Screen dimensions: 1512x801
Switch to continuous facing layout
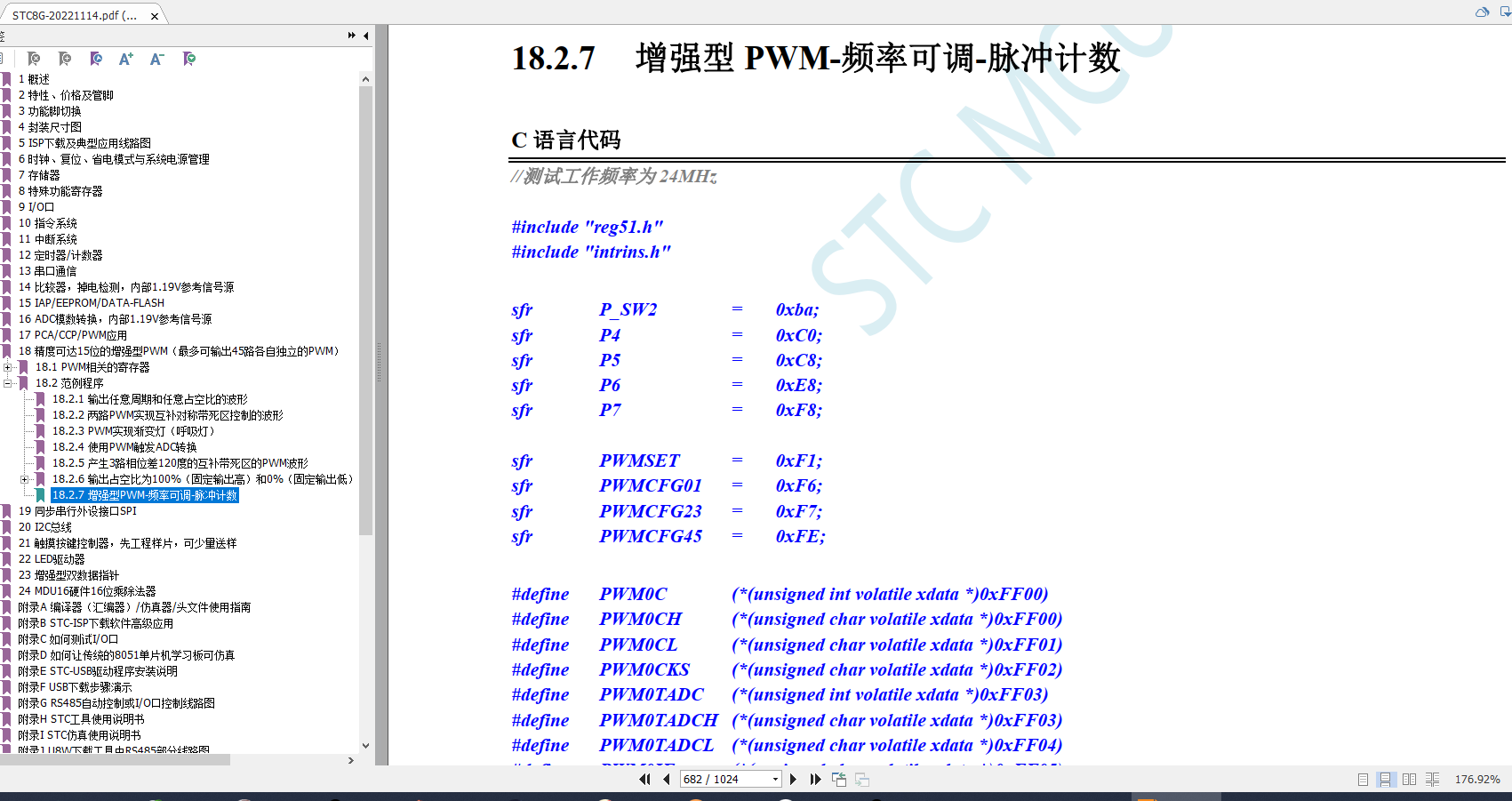click(1432, 779)
